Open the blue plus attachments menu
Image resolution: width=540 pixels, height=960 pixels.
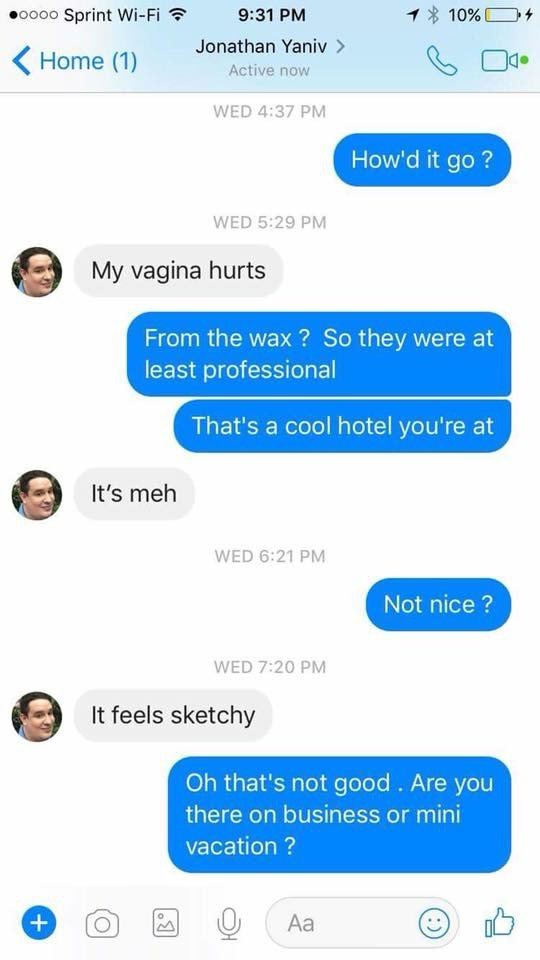point(39,923)
